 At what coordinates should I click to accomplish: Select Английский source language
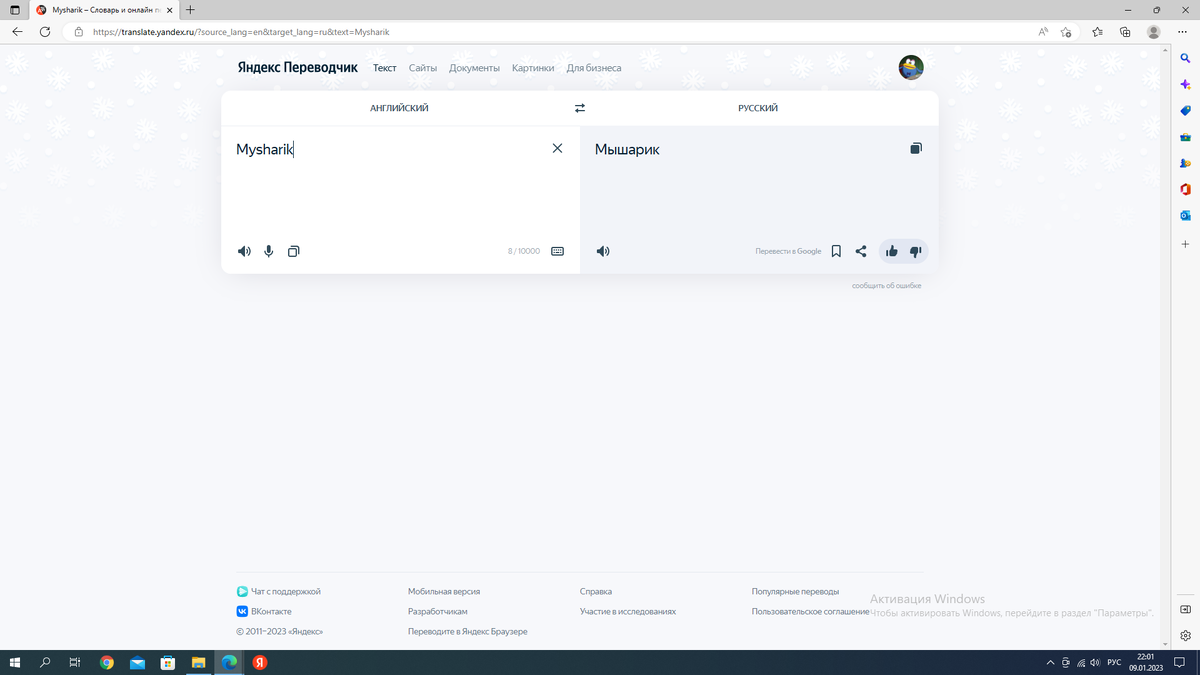pos(399,108)
